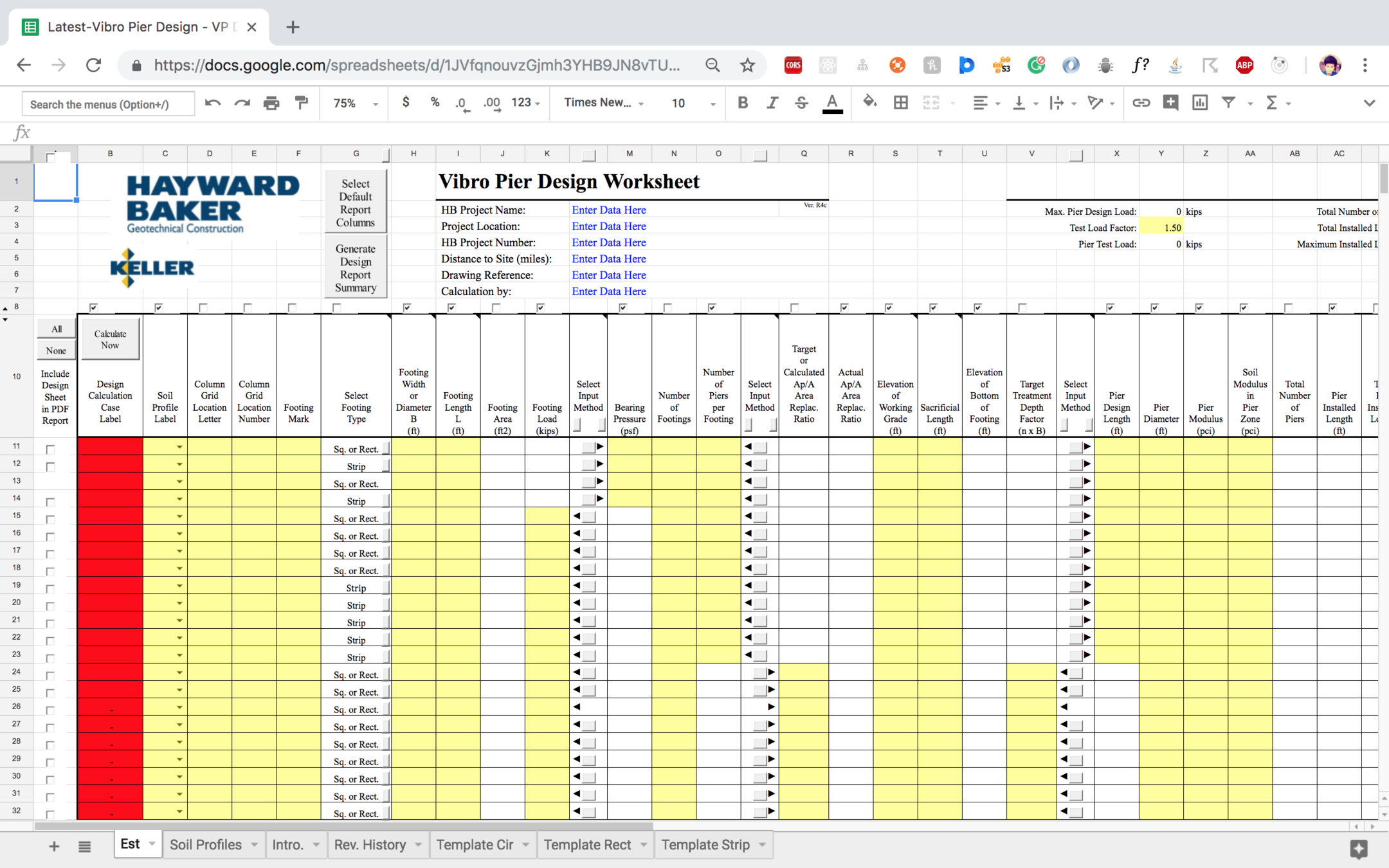The width and height of the screenshot is (1389, 868).
Task: Click the insert link icon
Action: (1141, 103)
